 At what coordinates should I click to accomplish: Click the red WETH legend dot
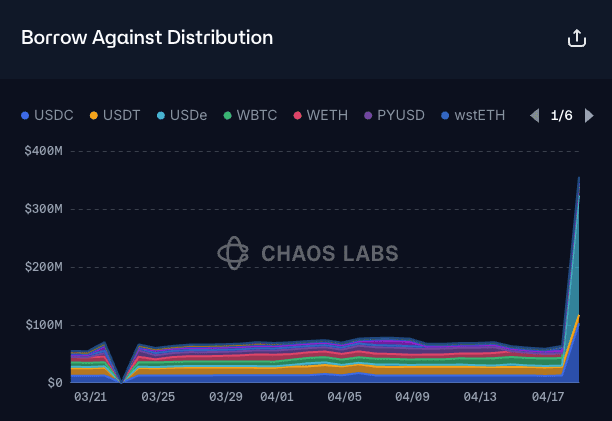[x=297, y=116]
